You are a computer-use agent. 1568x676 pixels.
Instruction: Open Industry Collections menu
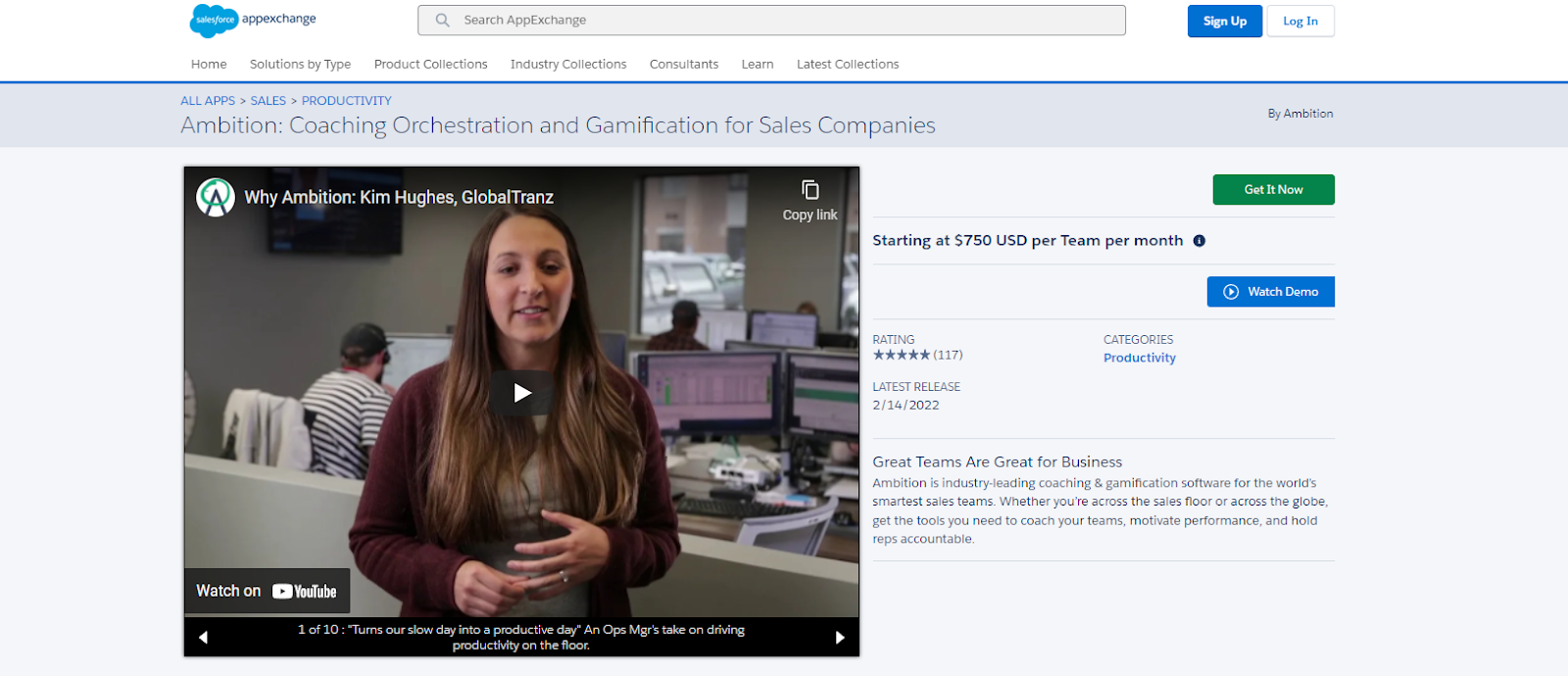[568, 64]
